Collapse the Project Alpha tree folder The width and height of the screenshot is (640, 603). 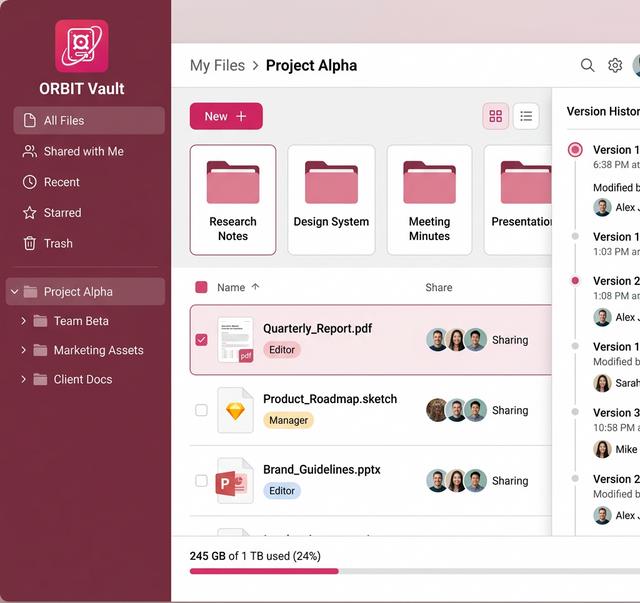(x=14, y=292)
